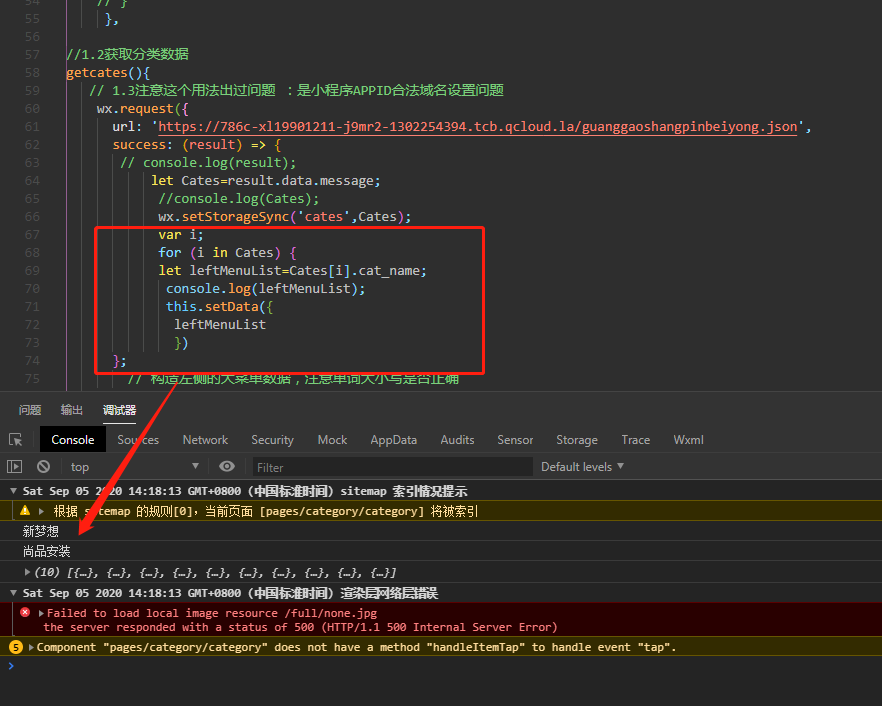Viewport: 882px width, 706px height.
Task: Click the red error circle icon
Action: point(25,613)
